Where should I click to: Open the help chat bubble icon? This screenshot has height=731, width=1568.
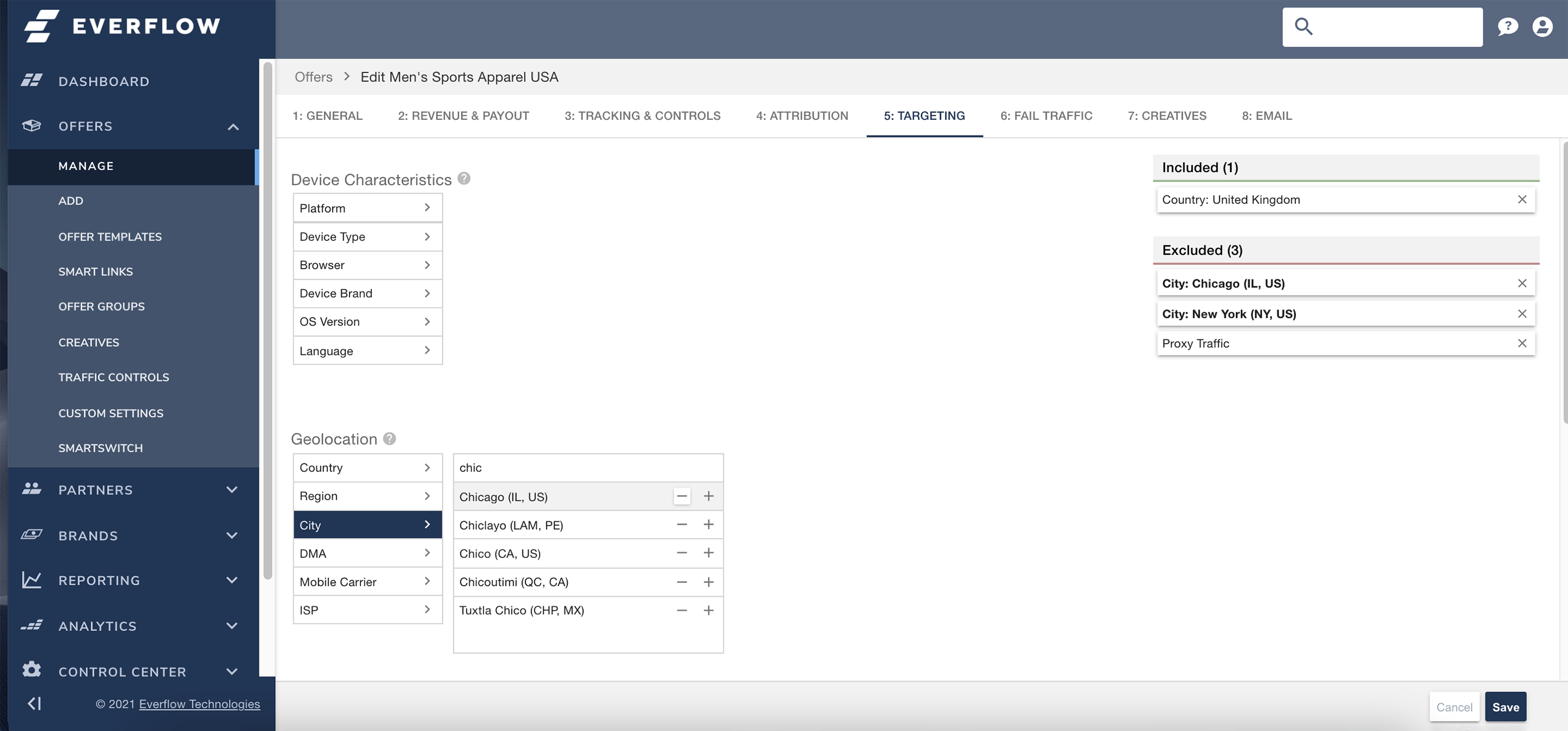coord(1508,26)
